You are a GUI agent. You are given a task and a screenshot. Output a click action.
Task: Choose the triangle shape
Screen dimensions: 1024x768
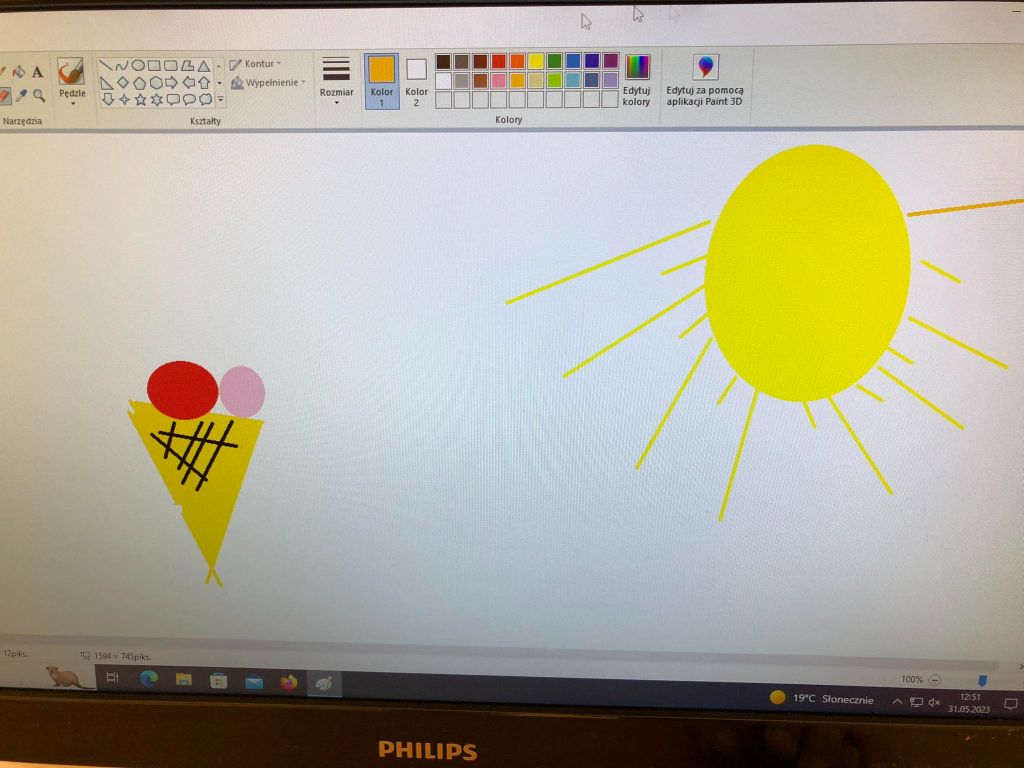tap(204, 66)
